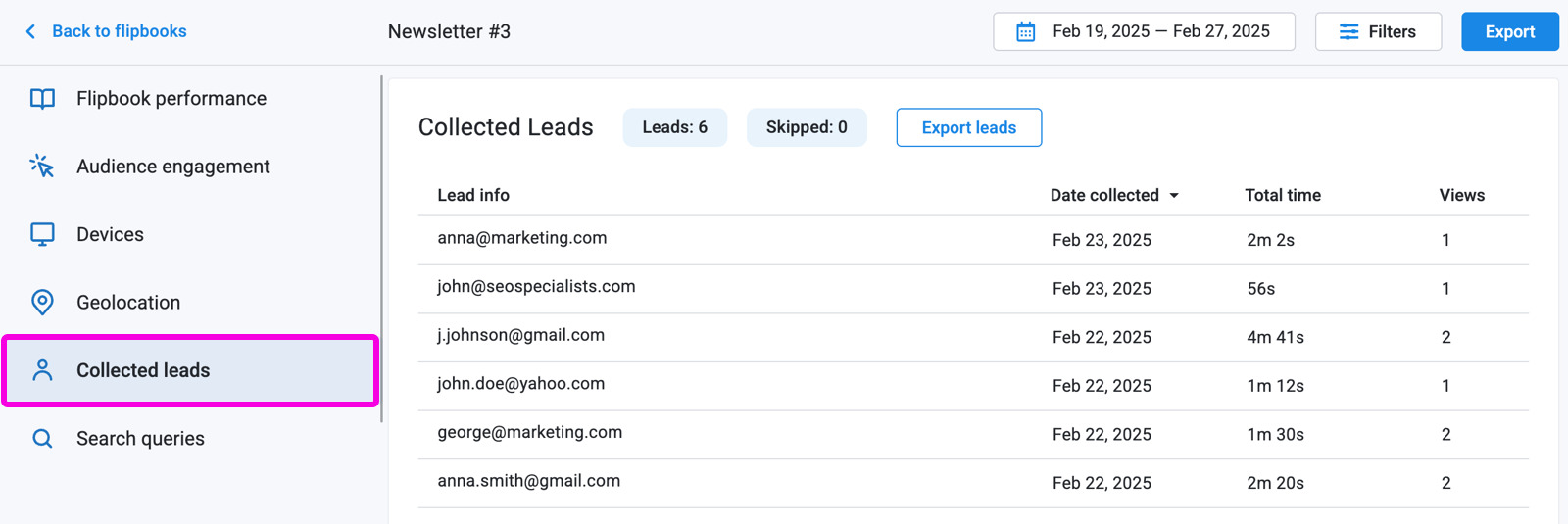Open the Filters panel

1378,31
